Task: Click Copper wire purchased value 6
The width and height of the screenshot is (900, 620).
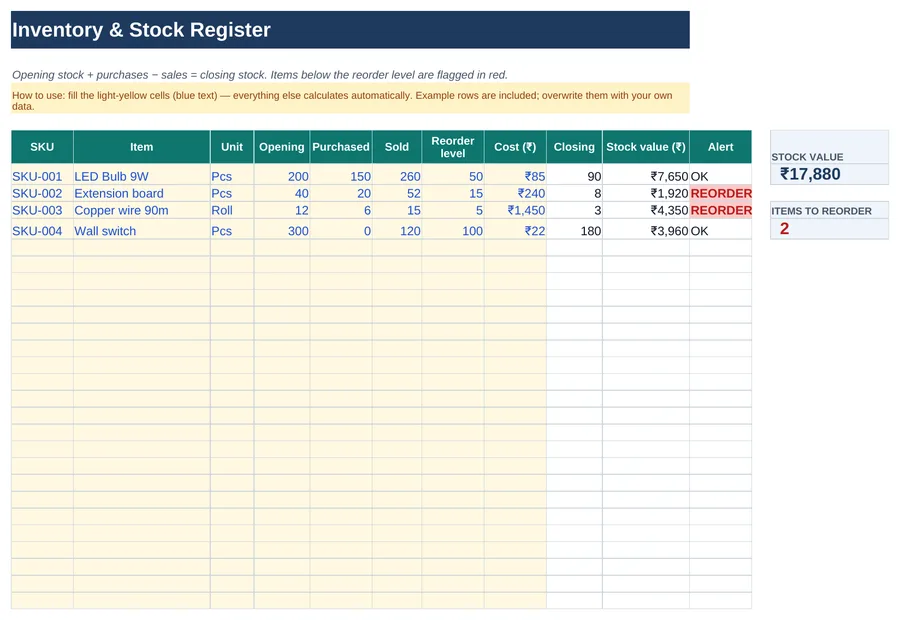Action: 341,210
